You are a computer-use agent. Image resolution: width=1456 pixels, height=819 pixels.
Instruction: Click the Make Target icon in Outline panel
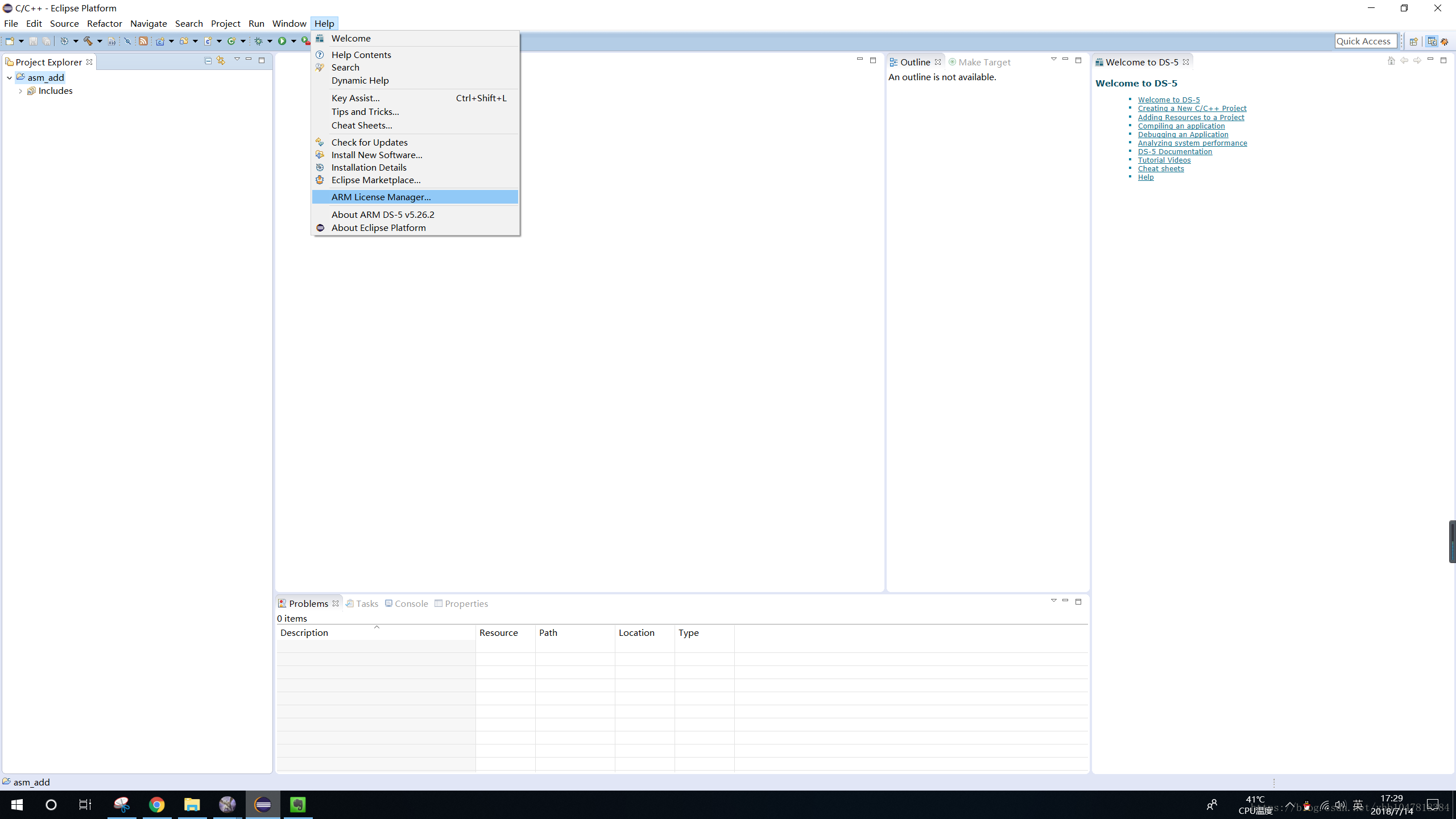point(951,62)
